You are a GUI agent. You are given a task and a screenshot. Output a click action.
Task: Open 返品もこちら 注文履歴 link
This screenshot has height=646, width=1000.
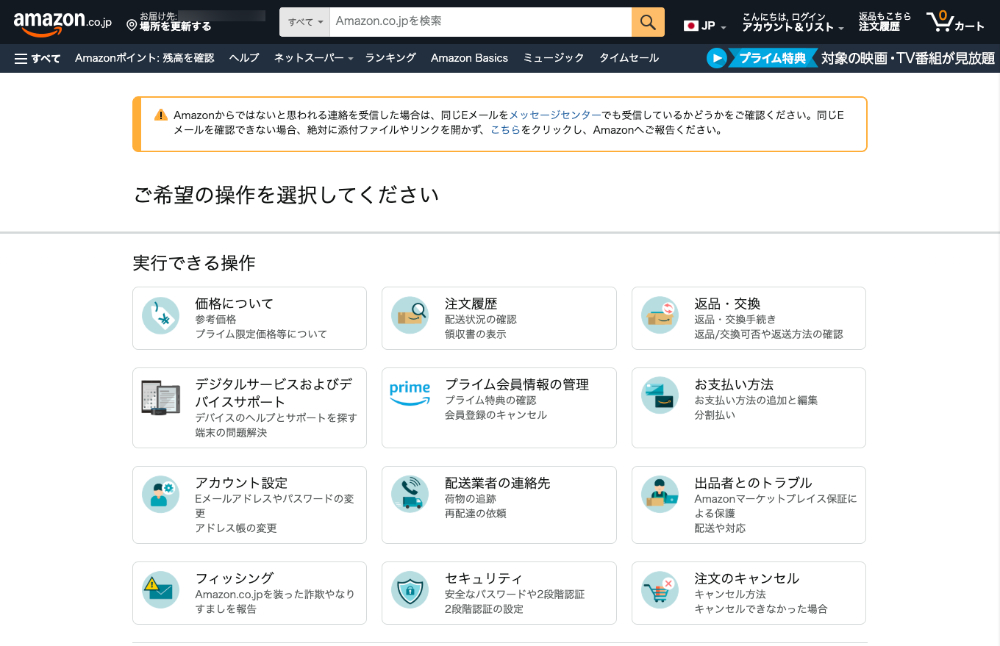[885, 22]
